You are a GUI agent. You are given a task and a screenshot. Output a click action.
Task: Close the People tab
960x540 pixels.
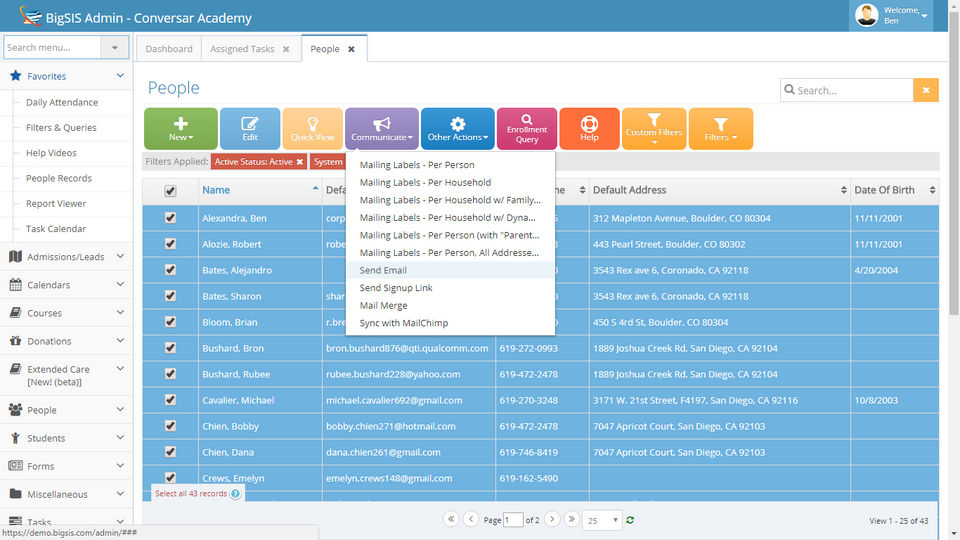[351, 49]
